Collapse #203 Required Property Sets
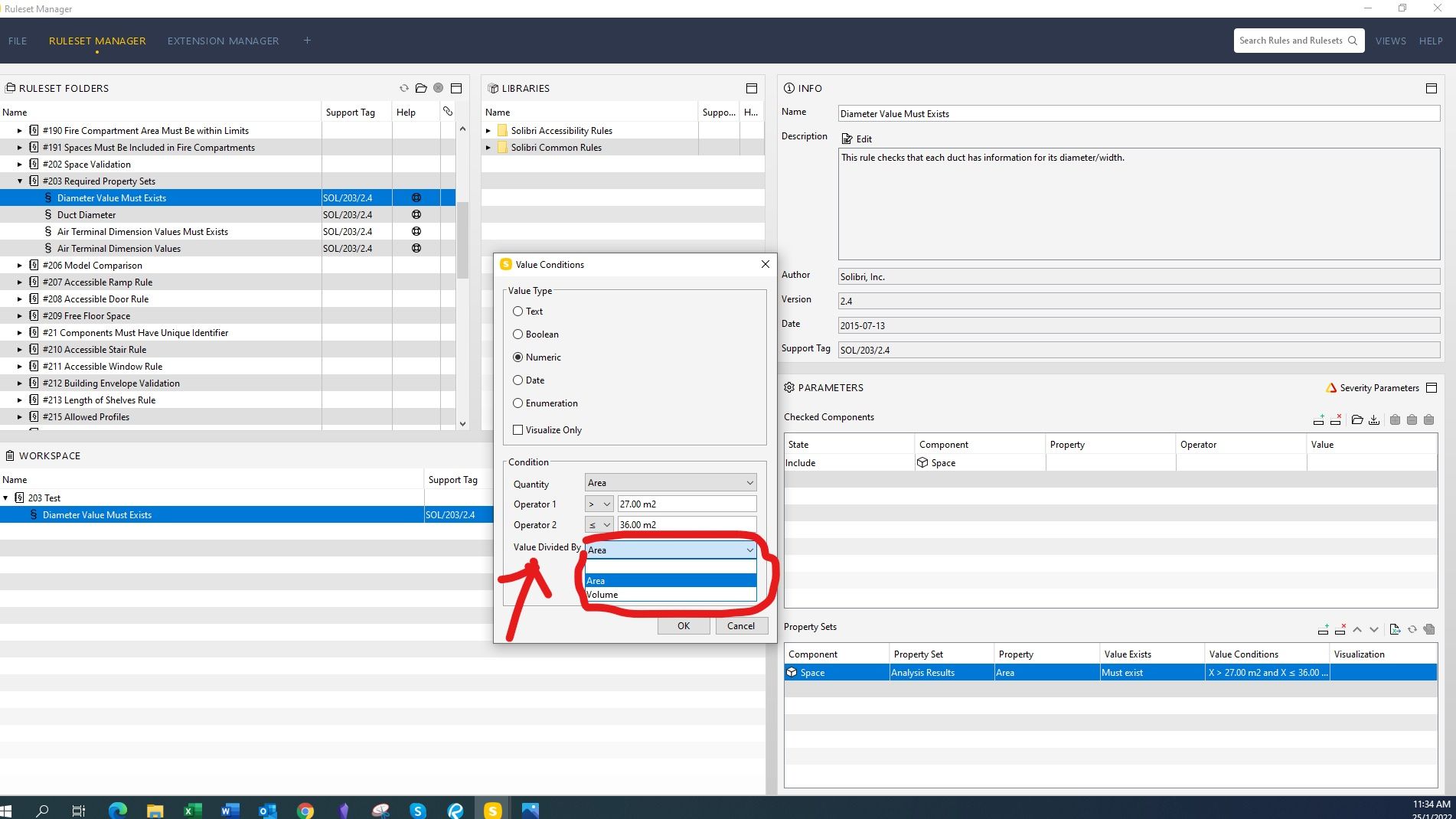The image size is (1456, 819). pyautogui.click(x=20, y=181)
